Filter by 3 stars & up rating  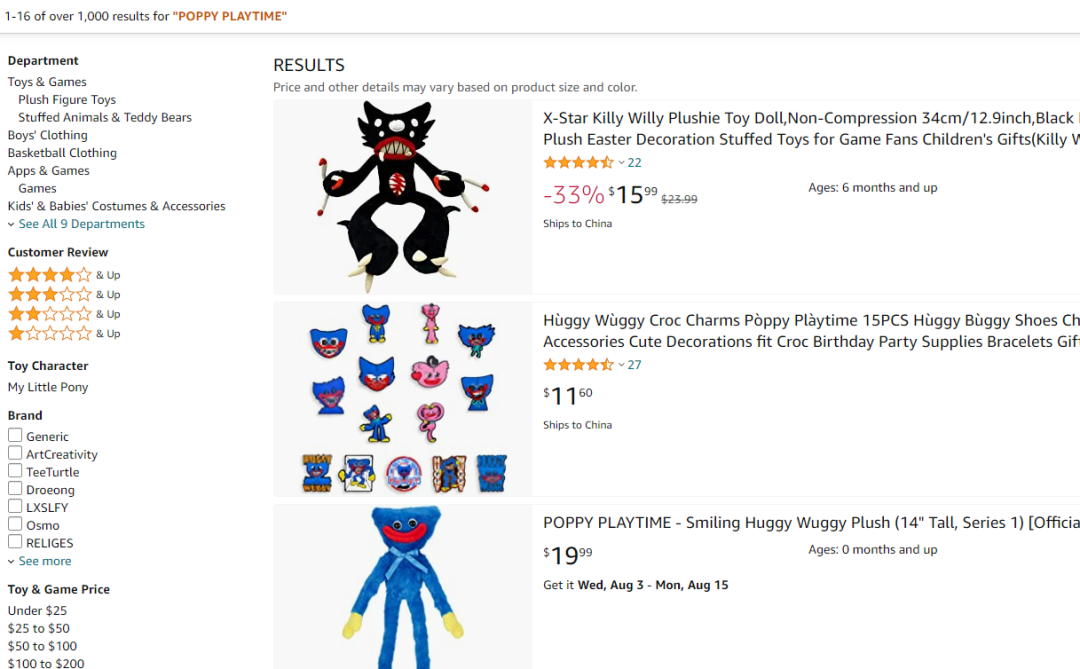tap(50, 294)
